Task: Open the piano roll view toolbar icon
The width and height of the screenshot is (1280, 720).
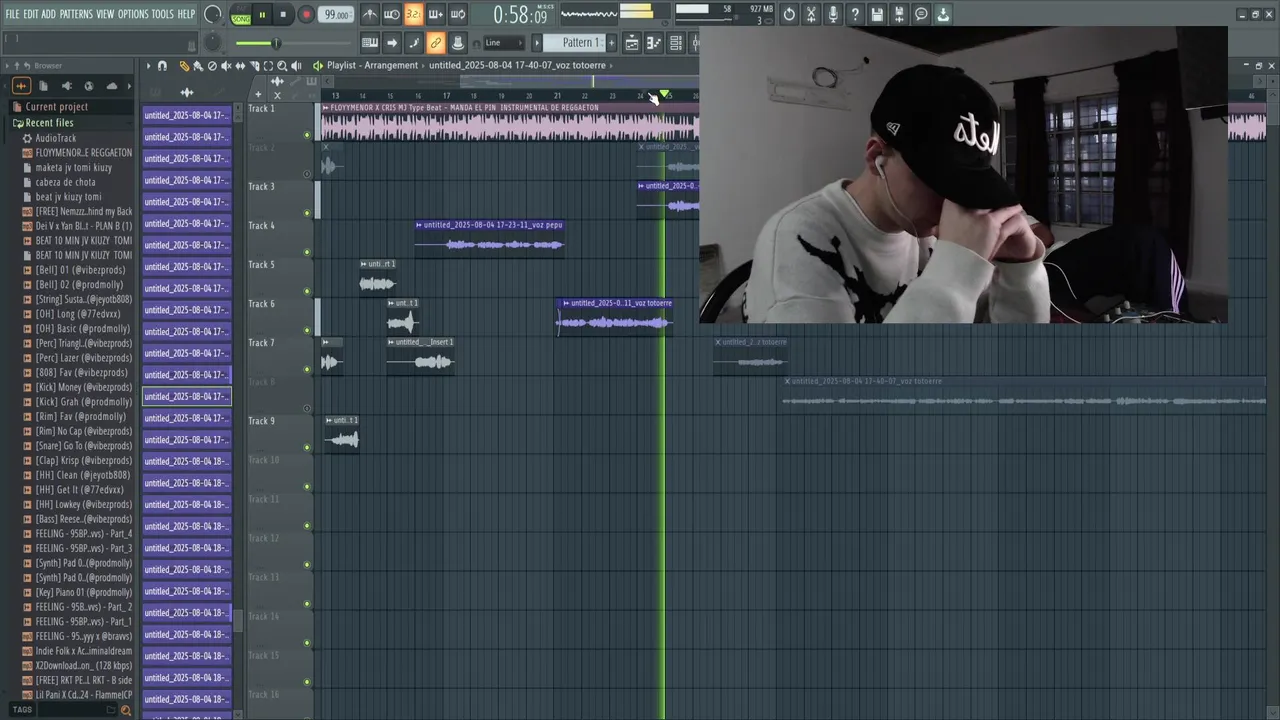Action: pyautogui.click(x=654, y=43)
